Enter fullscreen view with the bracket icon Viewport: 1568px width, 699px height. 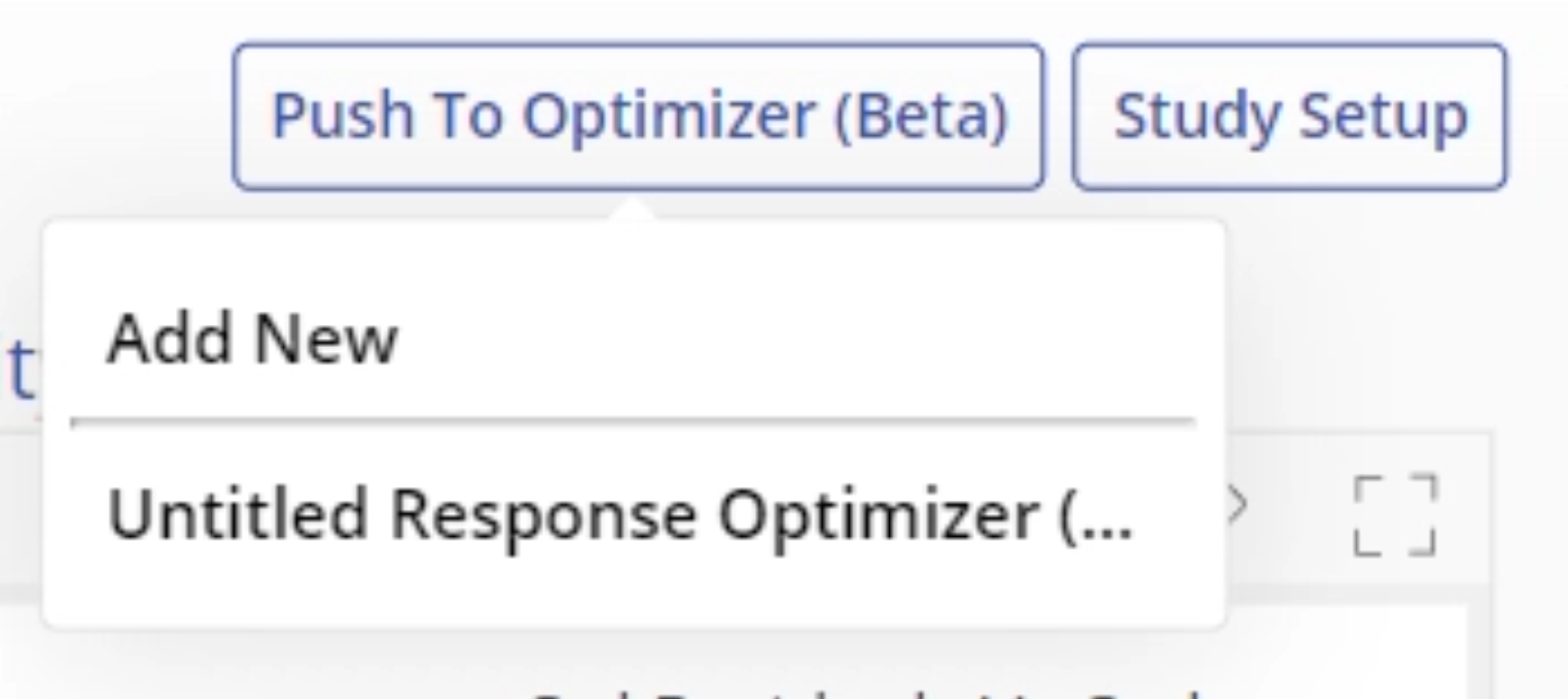[x=1395, y=515]
